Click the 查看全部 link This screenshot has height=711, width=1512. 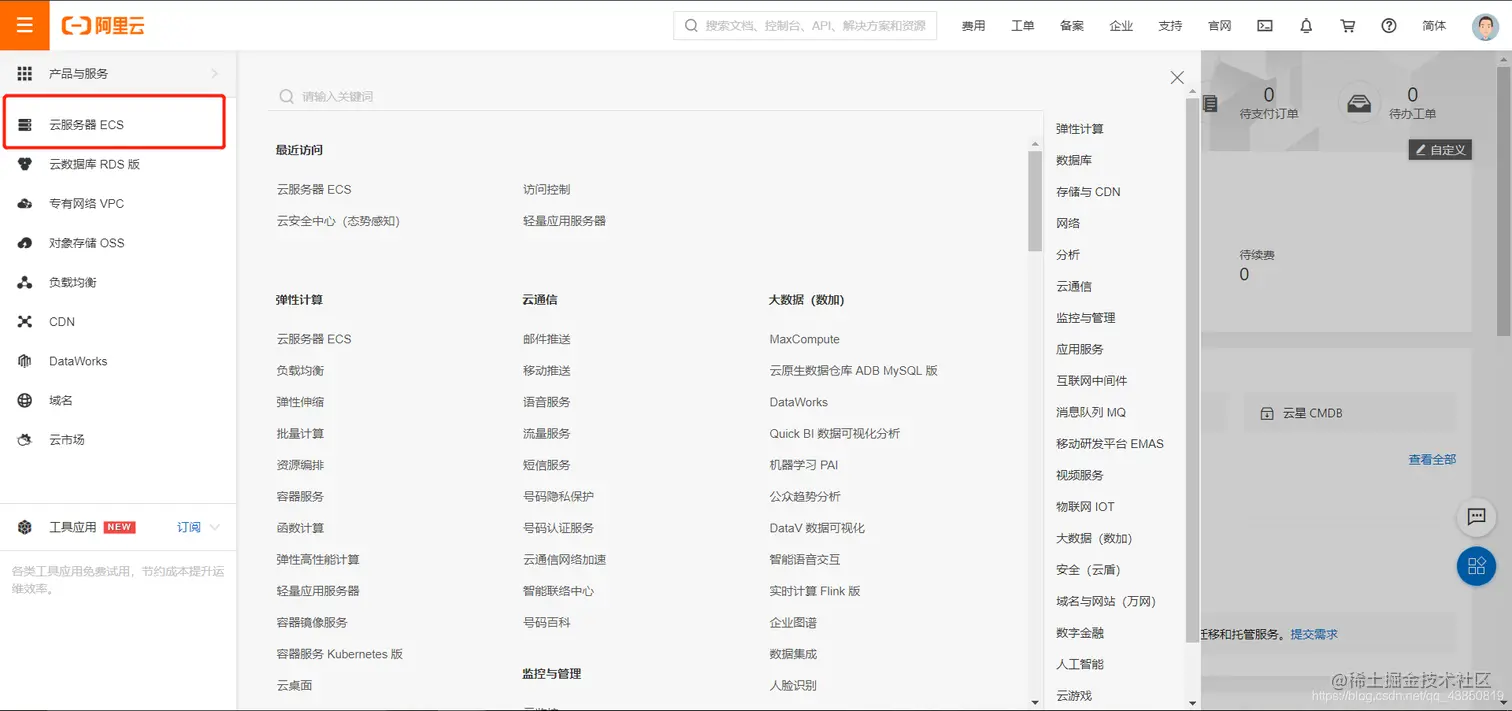[1431, 459]
